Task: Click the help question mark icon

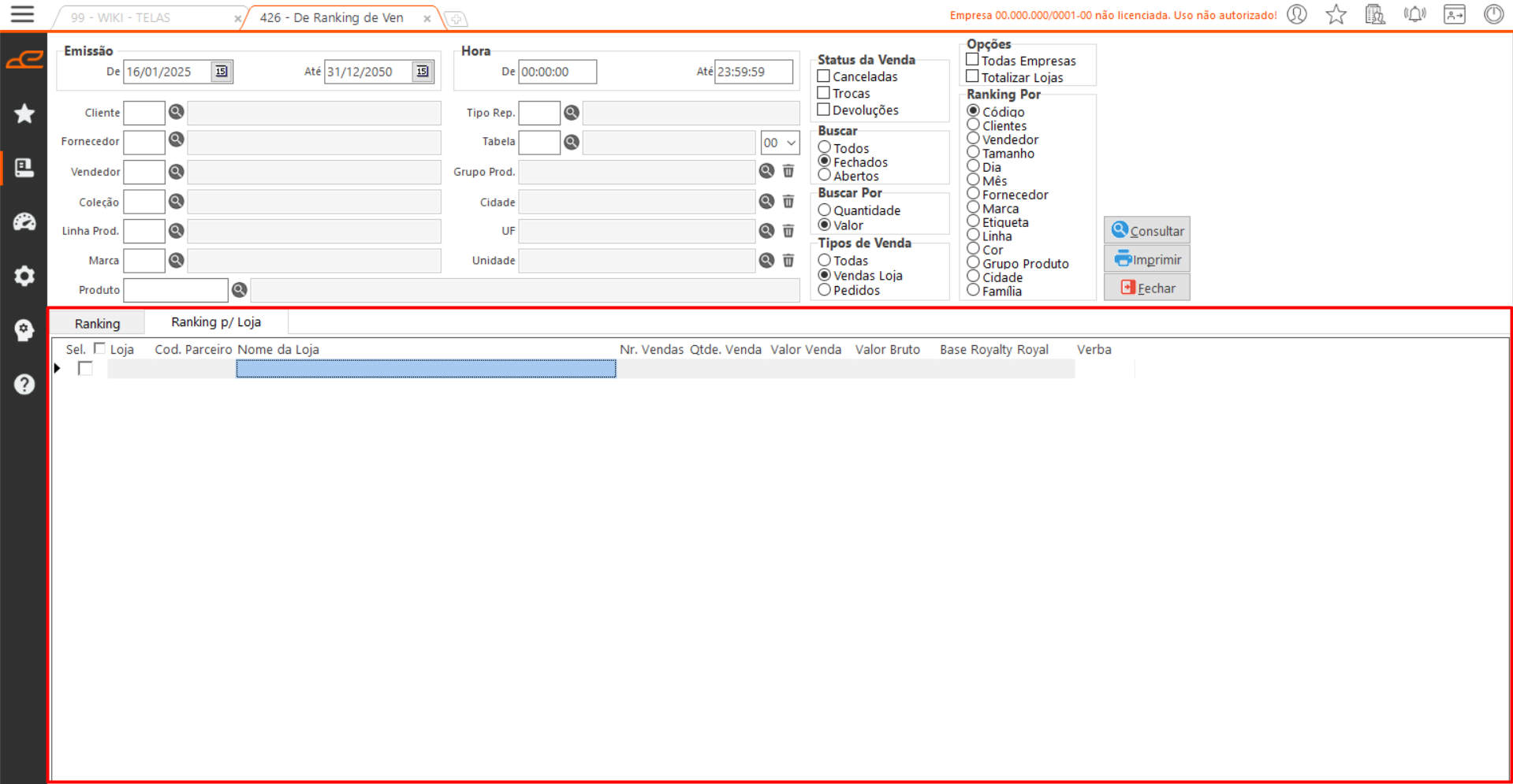Action: coord(24,385)
